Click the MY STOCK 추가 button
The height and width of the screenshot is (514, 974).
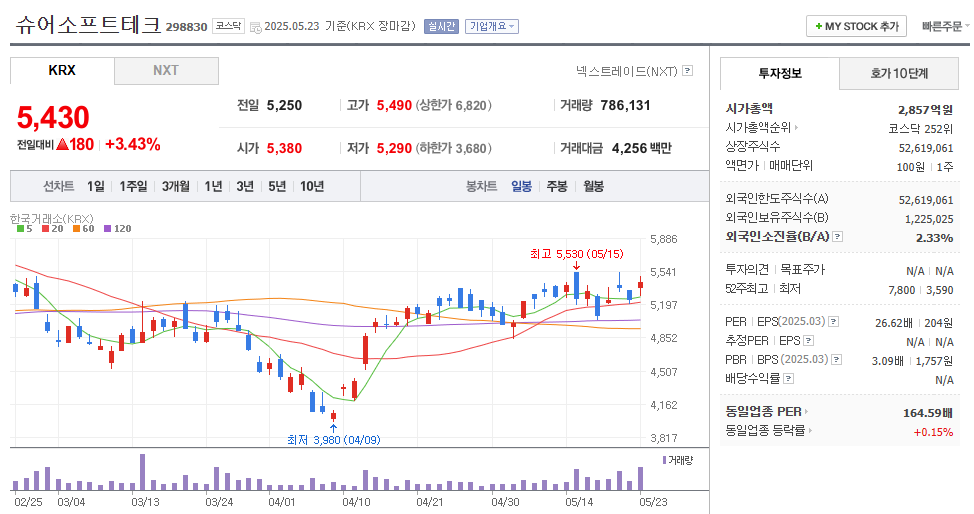tap(857, 26)
